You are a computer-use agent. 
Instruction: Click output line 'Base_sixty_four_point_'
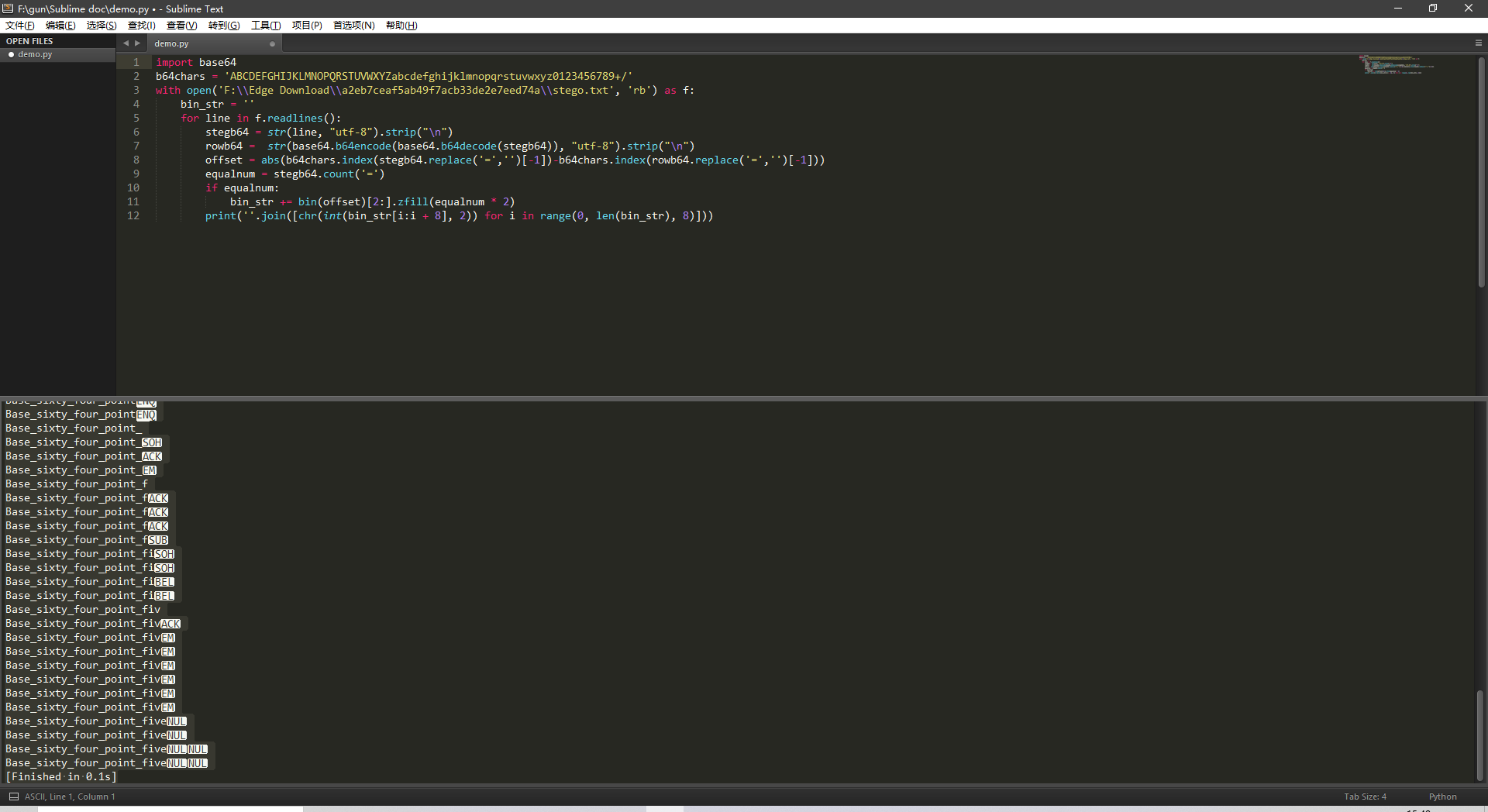pyautogui.click(x=74, y=428)
